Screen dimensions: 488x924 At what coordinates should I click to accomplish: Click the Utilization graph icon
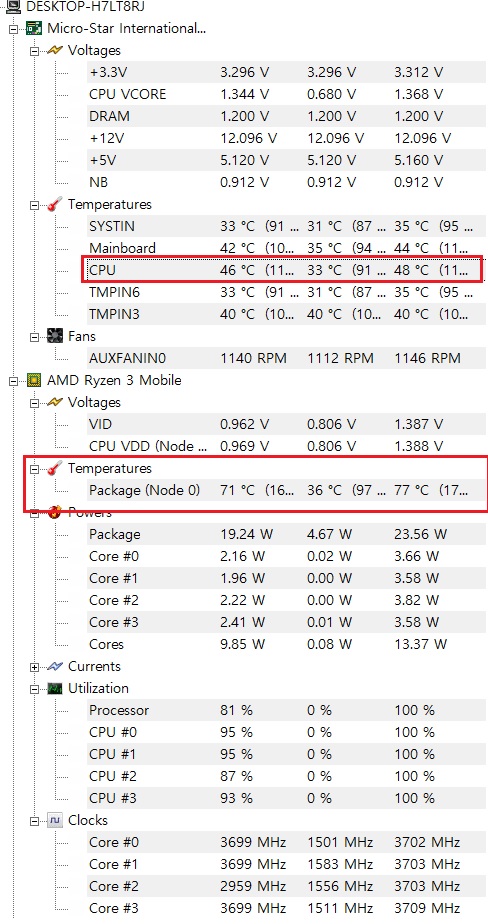coord(54,688)
